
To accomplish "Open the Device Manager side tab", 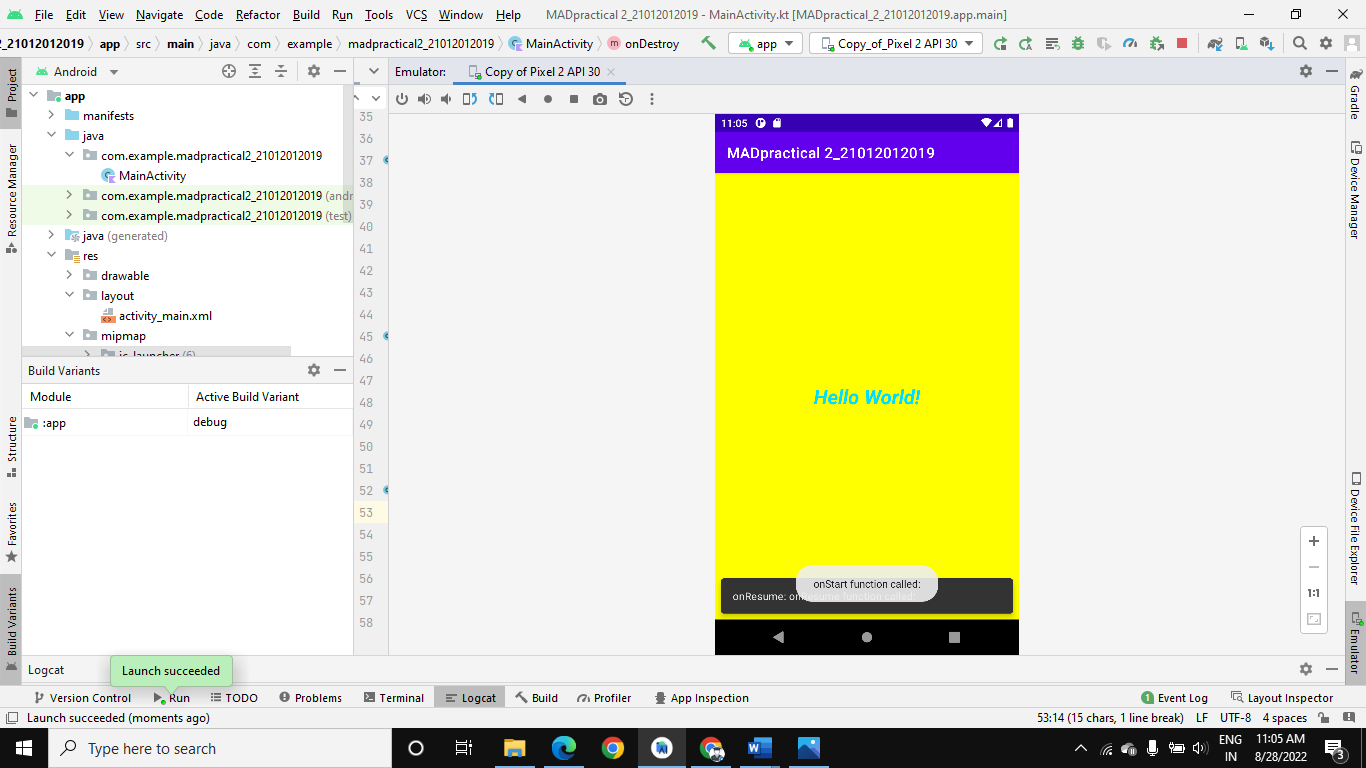I will pyautogui.click(x=1355, y=189).
